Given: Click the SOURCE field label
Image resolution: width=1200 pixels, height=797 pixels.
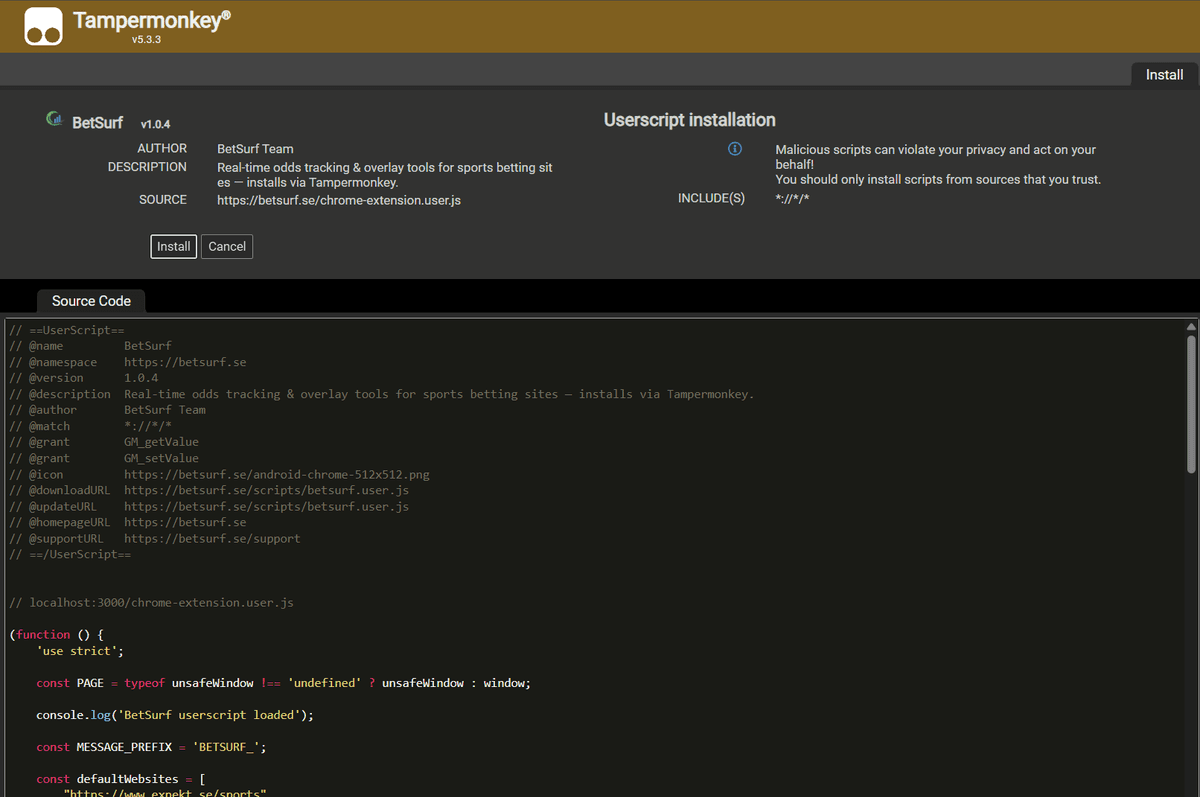Looking at the screenshot, I should point(163,200).
